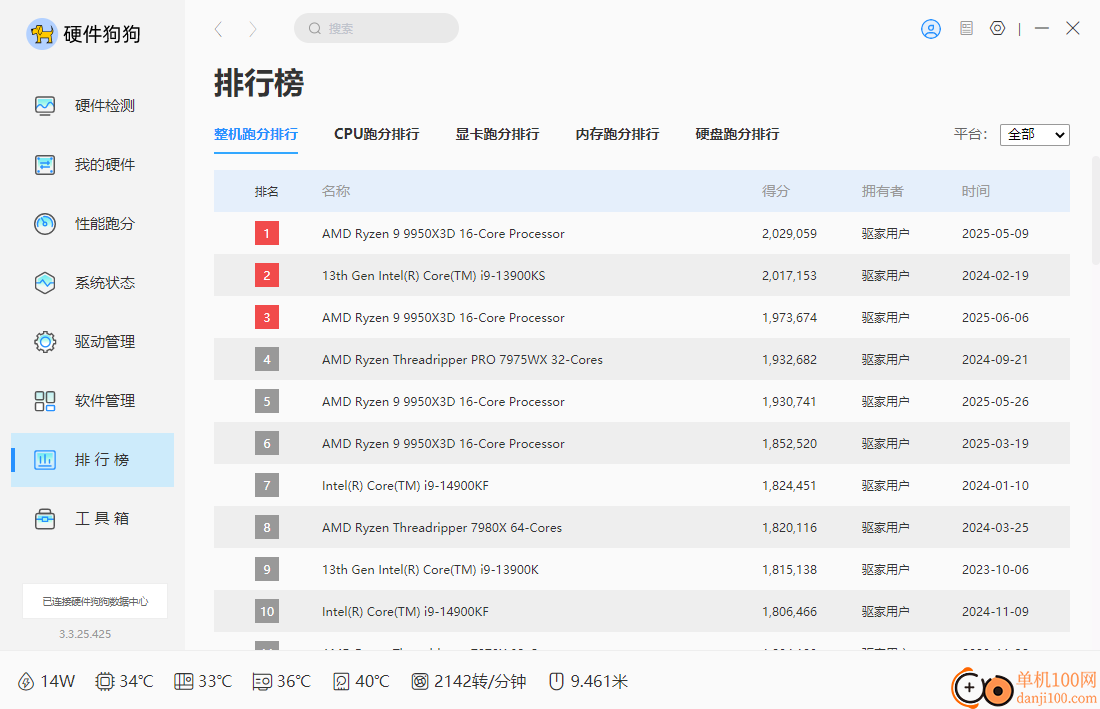The width and height of the screenshot is (1100, 709).
Task: Click the hard disk temperature icon
Action: [342, 682]
